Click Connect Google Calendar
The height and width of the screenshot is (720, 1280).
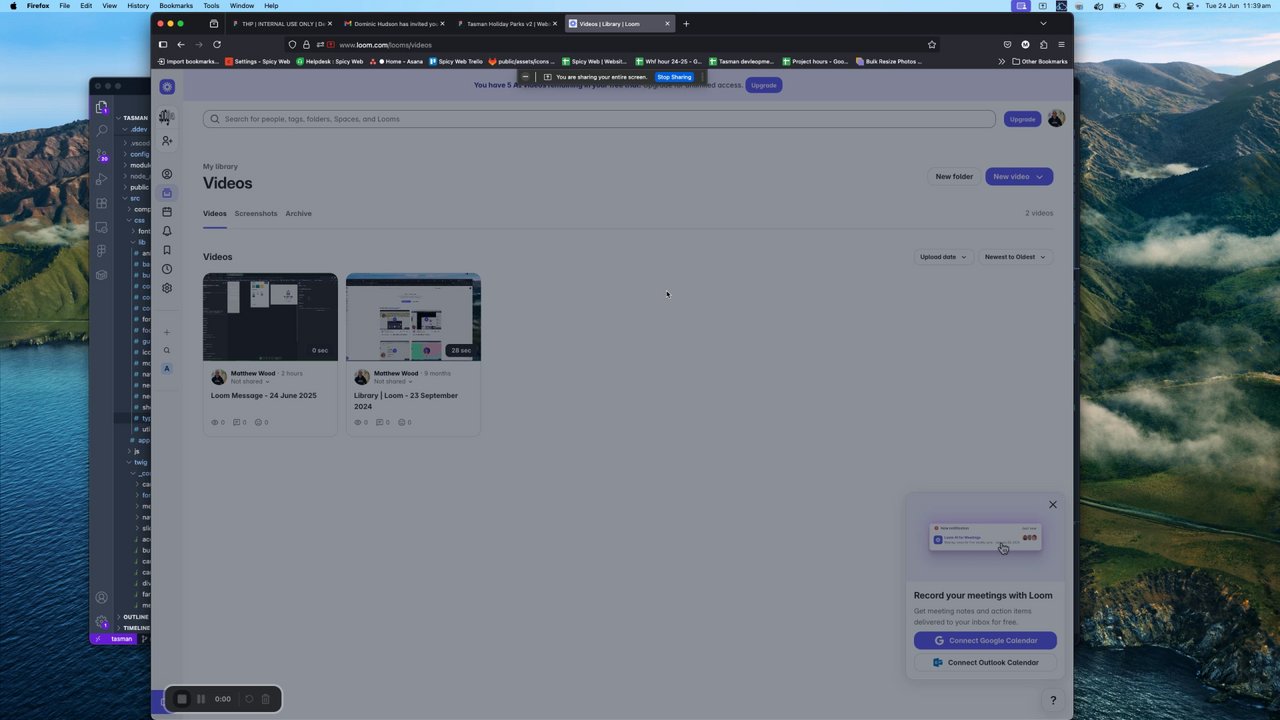point(985,641)
